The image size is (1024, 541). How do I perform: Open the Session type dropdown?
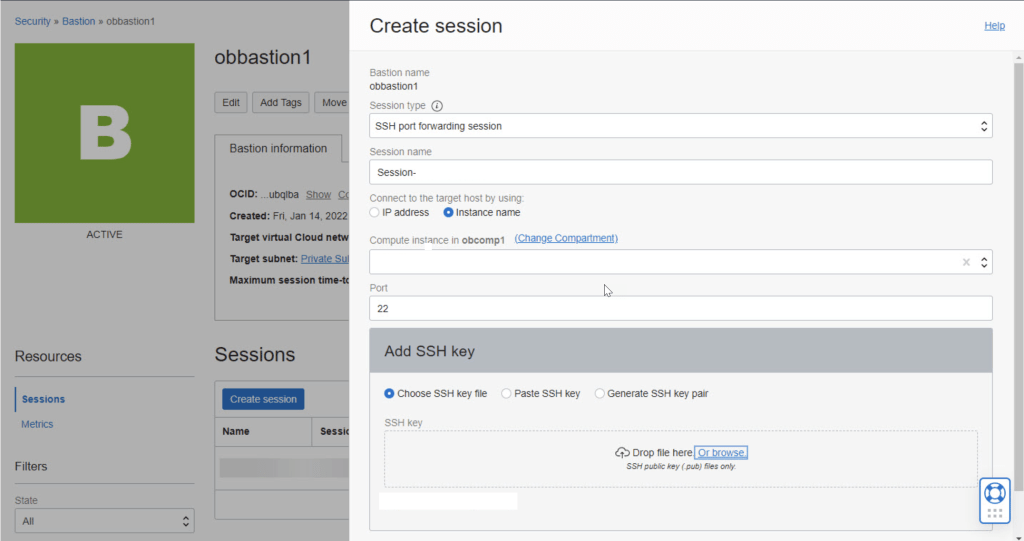(x=680, y=126)
